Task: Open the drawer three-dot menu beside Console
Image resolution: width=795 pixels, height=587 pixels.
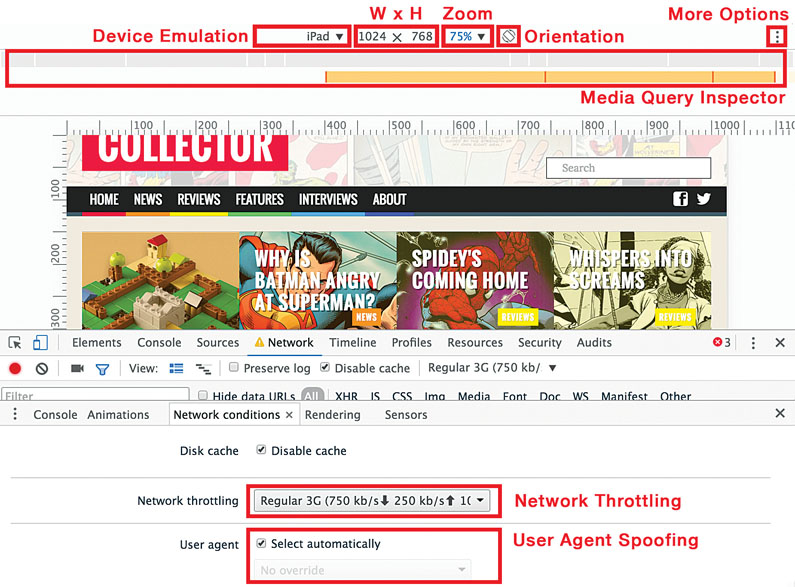Action: coord(15,414)
